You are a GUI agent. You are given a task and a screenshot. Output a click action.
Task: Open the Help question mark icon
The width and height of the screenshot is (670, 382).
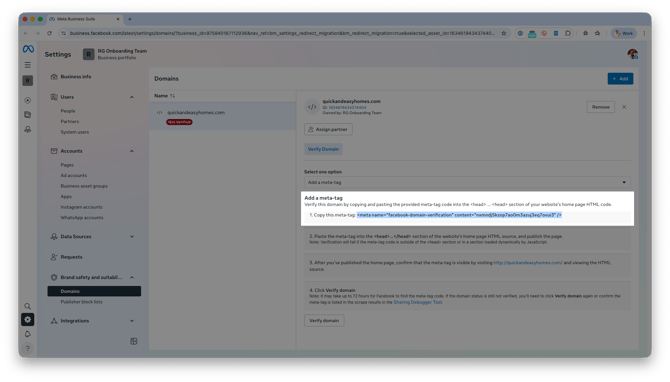28,348
